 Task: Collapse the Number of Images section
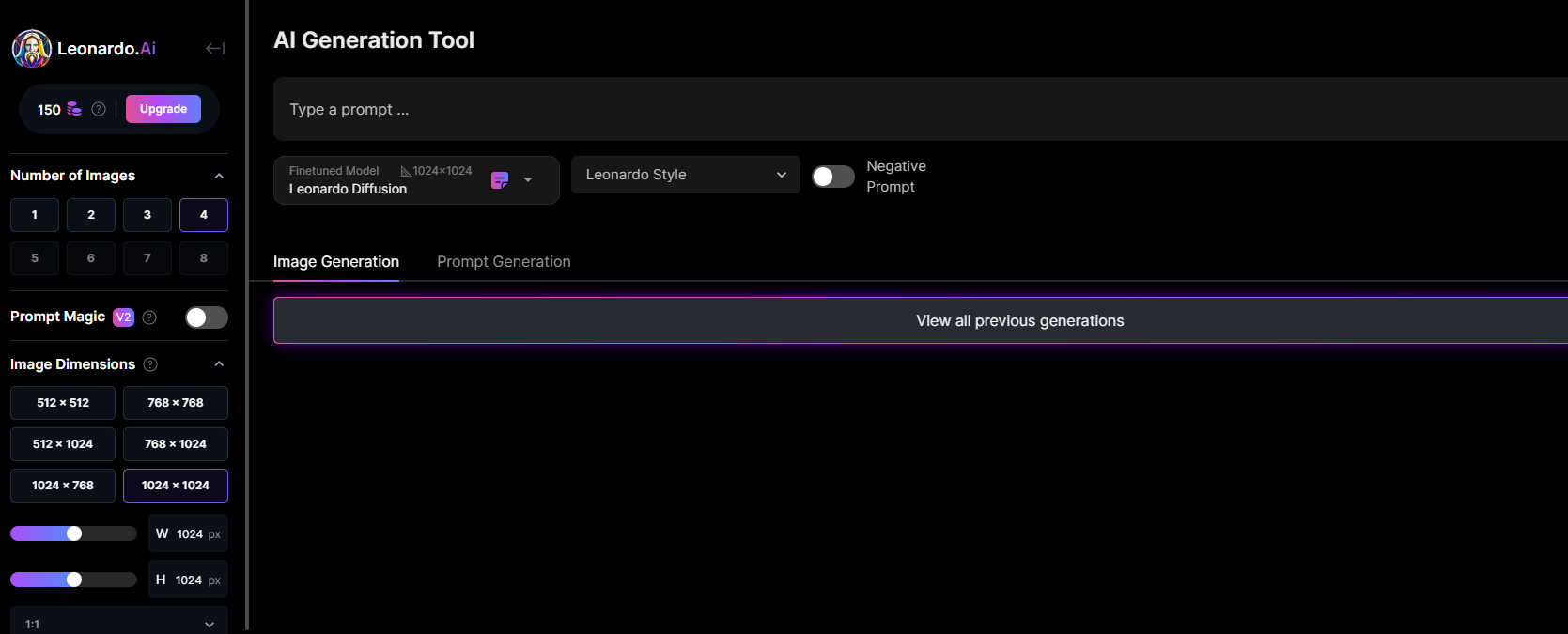(x=219, y=176)
